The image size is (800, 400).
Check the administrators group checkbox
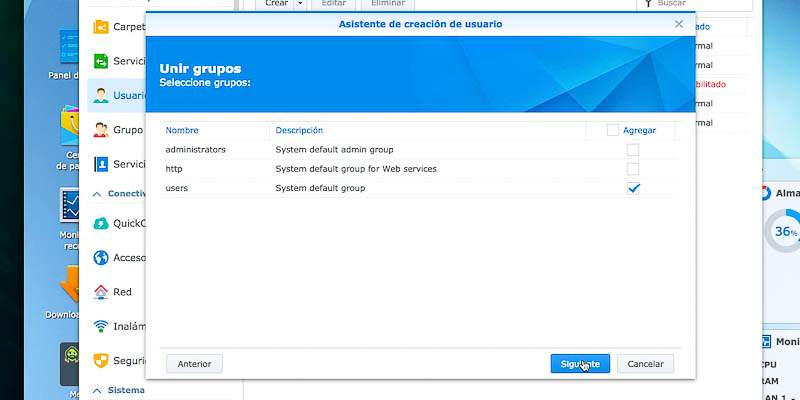633,150
